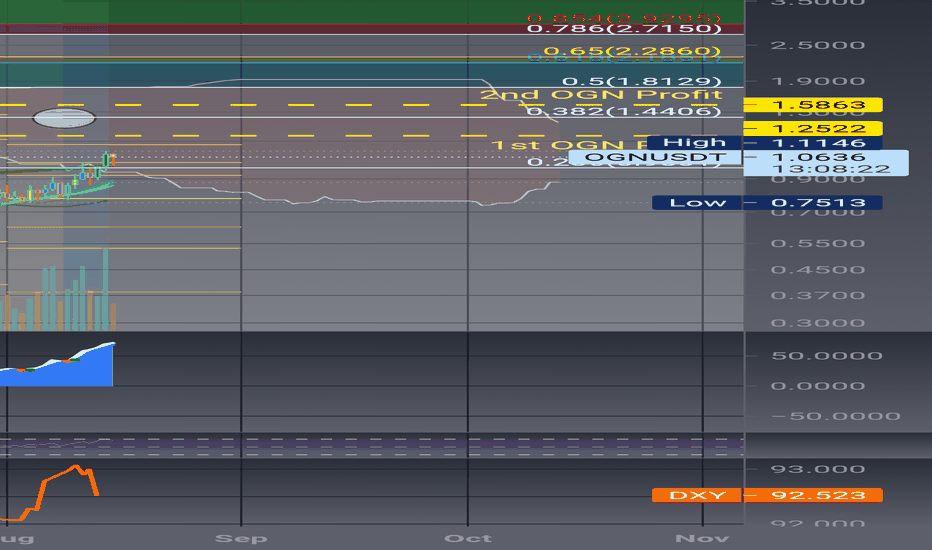Click the 0.5(1.8129) Fibonacci label
The image size is (932, 550).
coord(641,81)
